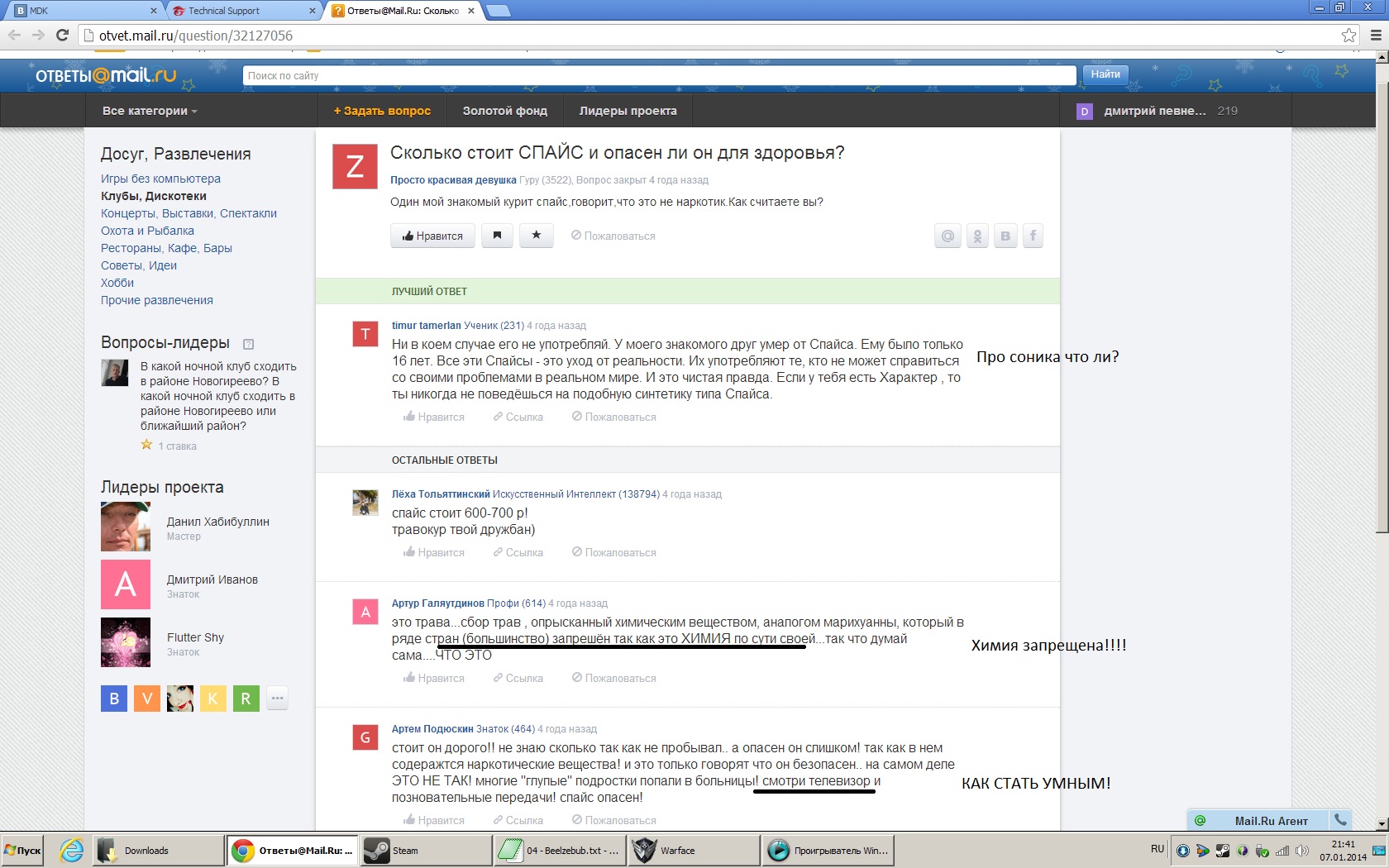Show more project leaders with ellipsis button
This screenshot has width=1389, height=868.
[x=277, y=699]
